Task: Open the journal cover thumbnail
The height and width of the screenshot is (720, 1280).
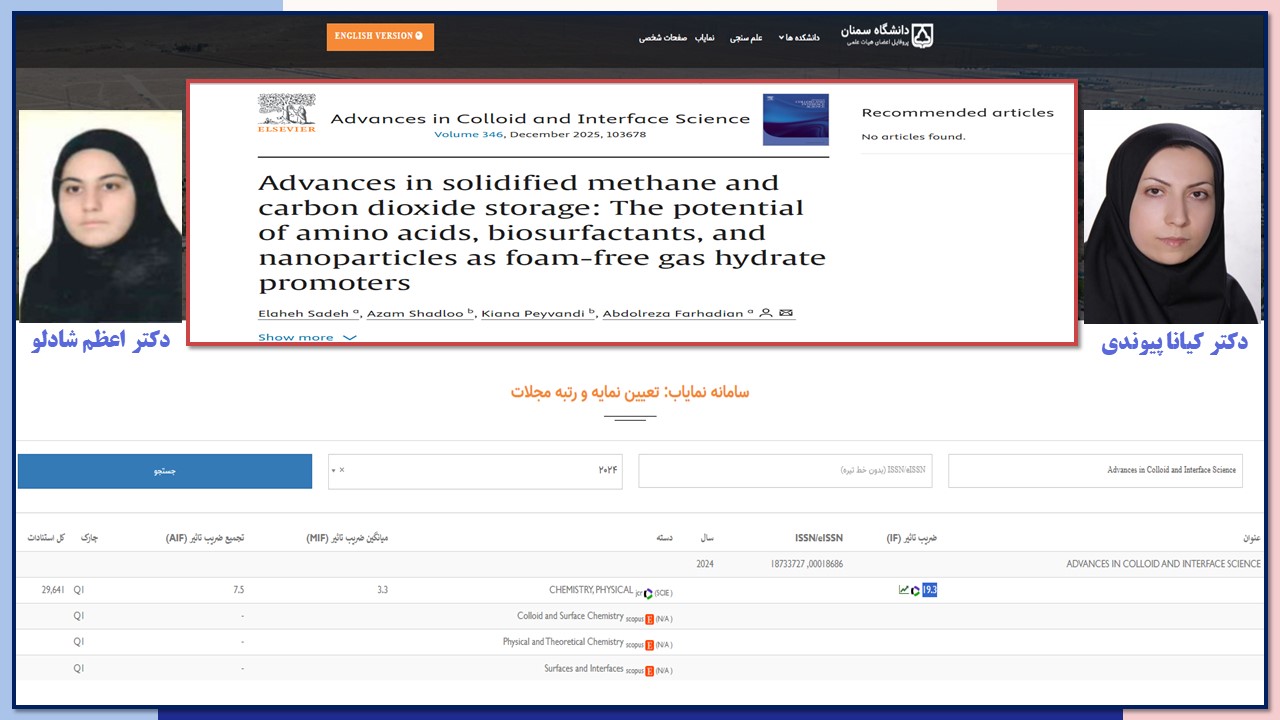Action: 795,120
